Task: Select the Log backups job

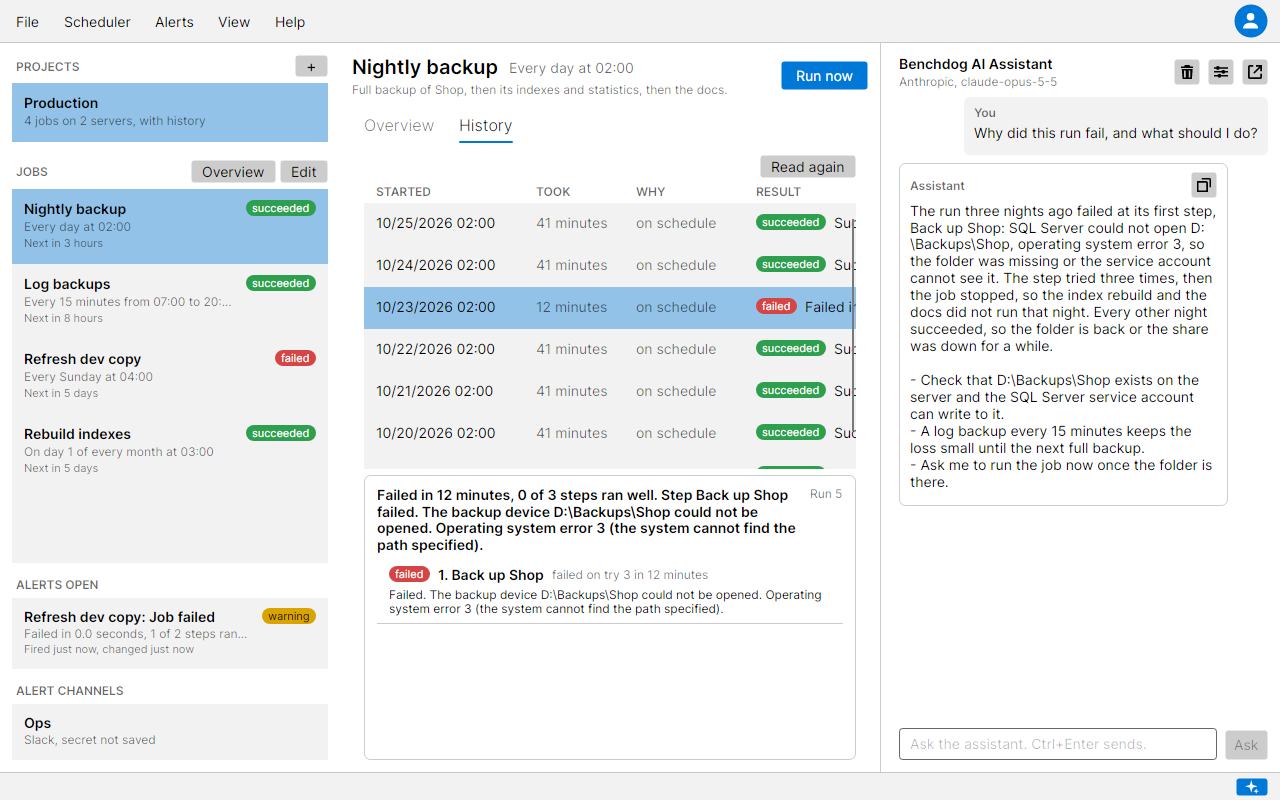Action: click(x=170, y=301)
